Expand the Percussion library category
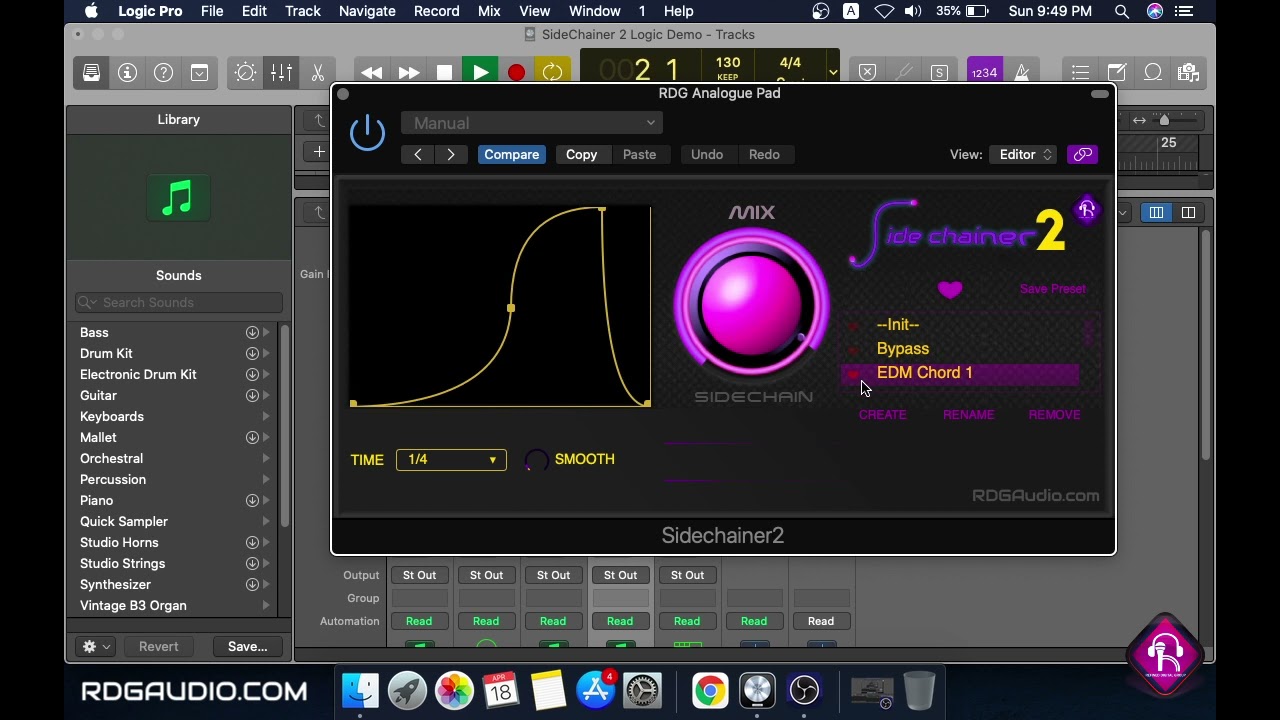1280x720 pixels. [265, 479]
